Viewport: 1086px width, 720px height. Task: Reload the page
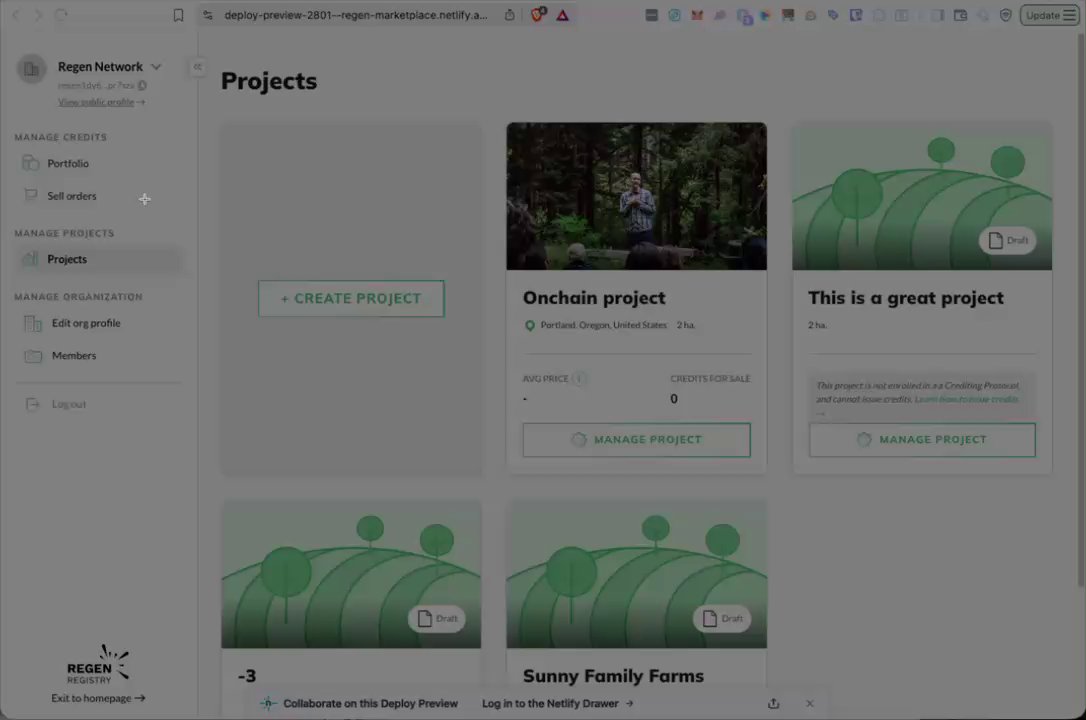[x=61, y=15]
